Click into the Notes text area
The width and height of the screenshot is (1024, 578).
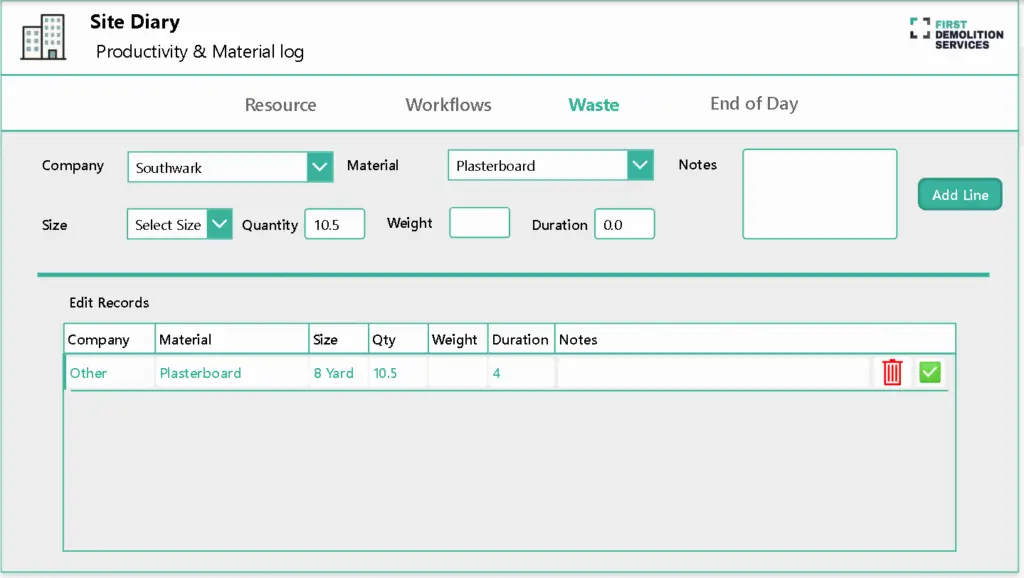pos(819,194)
